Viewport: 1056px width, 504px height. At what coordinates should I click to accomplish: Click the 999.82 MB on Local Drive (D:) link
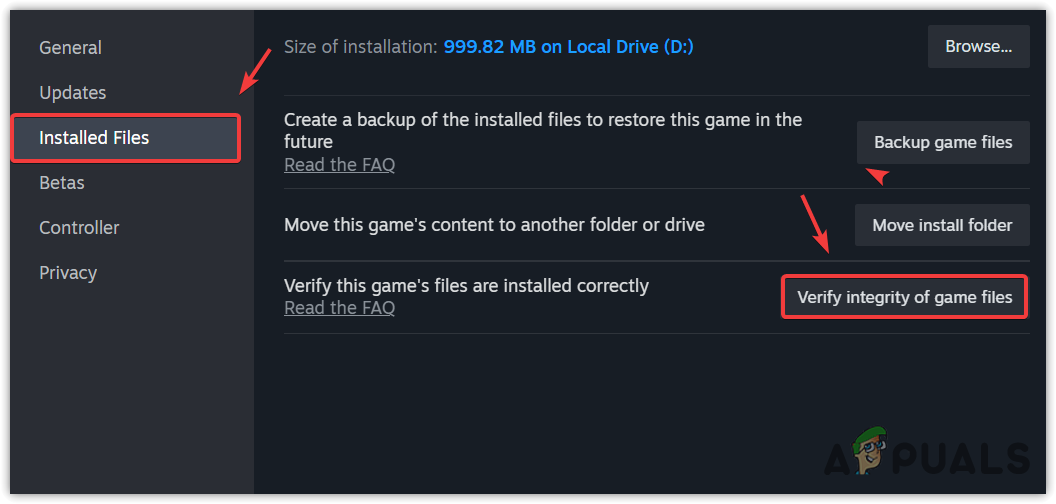pos(568,47)
